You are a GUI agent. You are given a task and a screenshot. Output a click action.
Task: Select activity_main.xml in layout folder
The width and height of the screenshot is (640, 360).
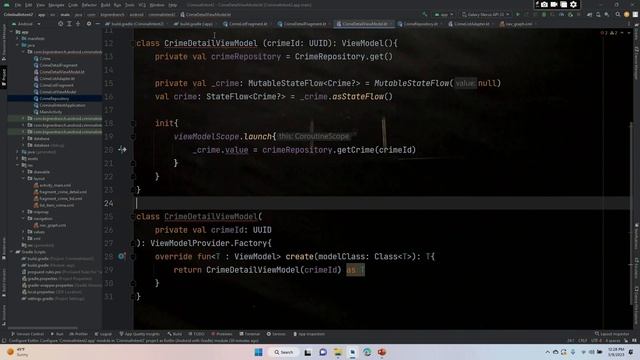52,185
